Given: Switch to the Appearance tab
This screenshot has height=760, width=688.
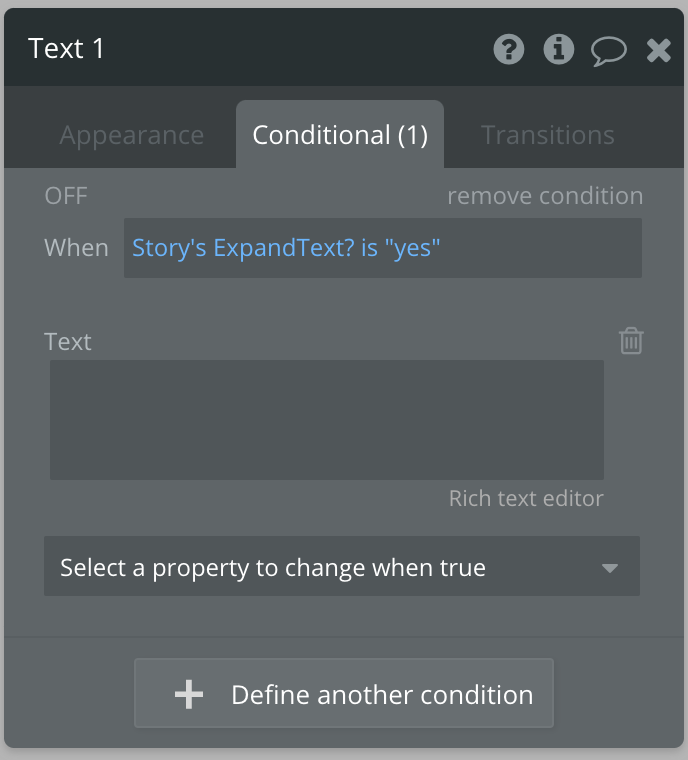Looking at the screenshot, I should point(131,135).
